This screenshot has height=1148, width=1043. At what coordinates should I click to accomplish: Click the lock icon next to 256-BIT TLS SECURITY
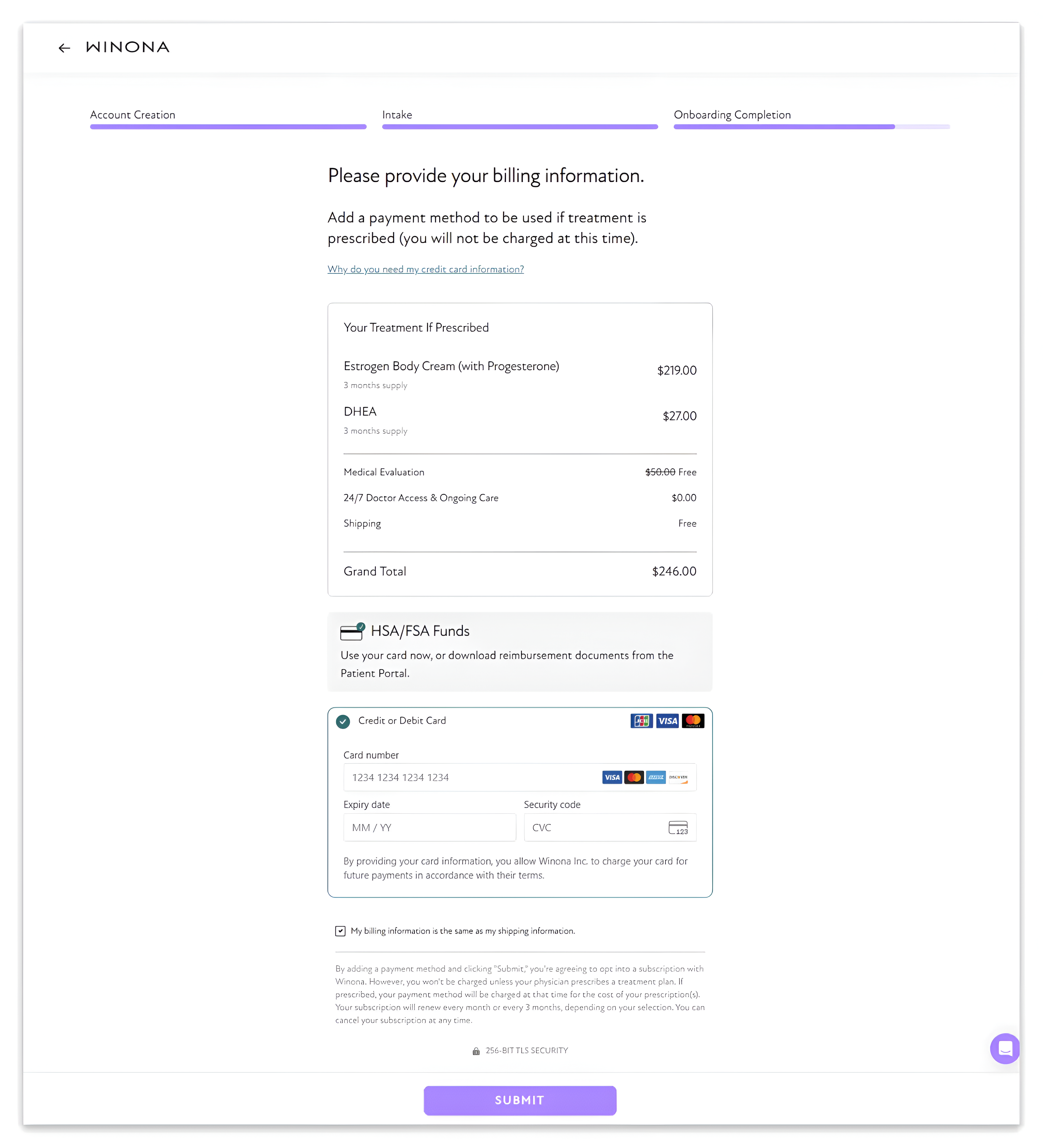click(476, 1050)
